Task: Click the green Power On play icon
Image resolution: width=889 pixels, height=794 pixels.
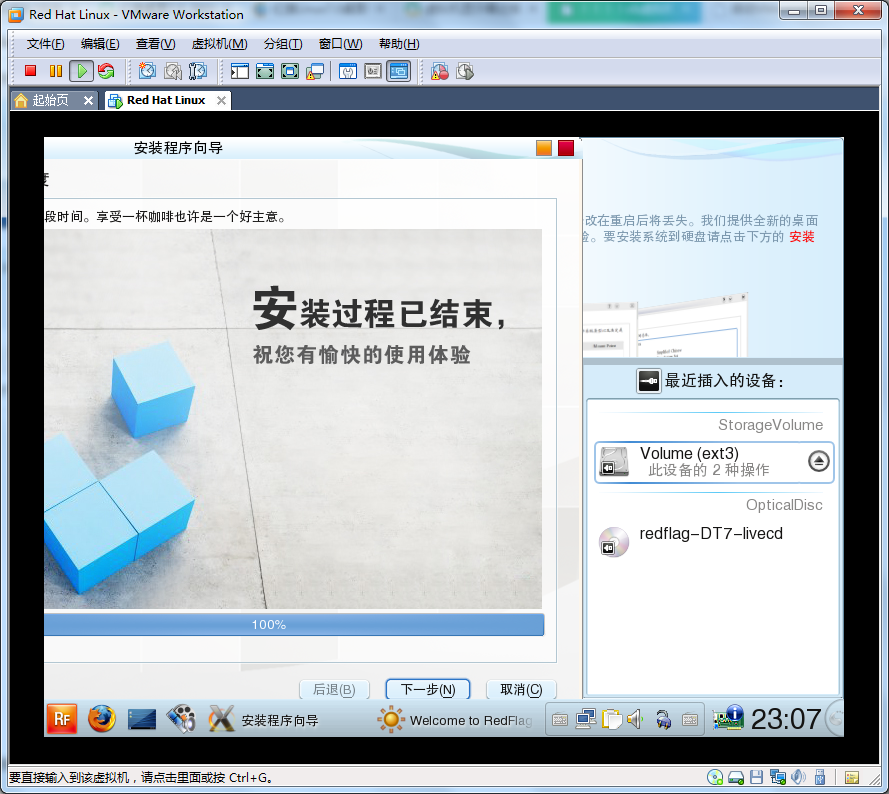Action: point(81,71)
